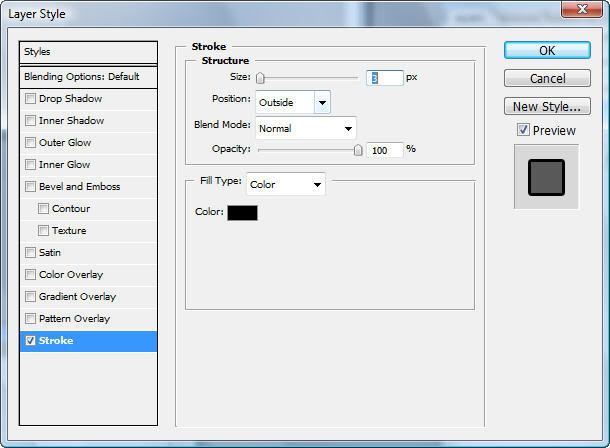Click the OK button
610x448 pixels.
point(547,51)
